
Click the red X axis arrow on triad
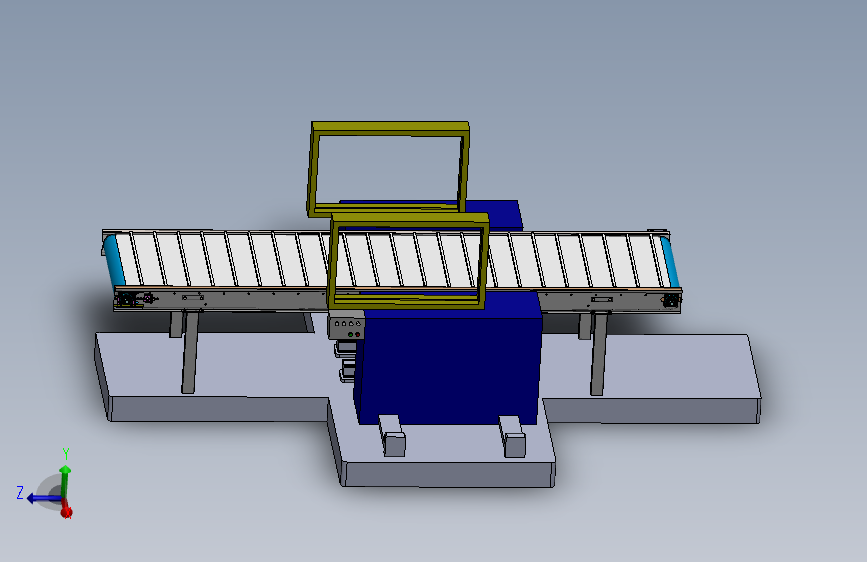tap(66, 511)
